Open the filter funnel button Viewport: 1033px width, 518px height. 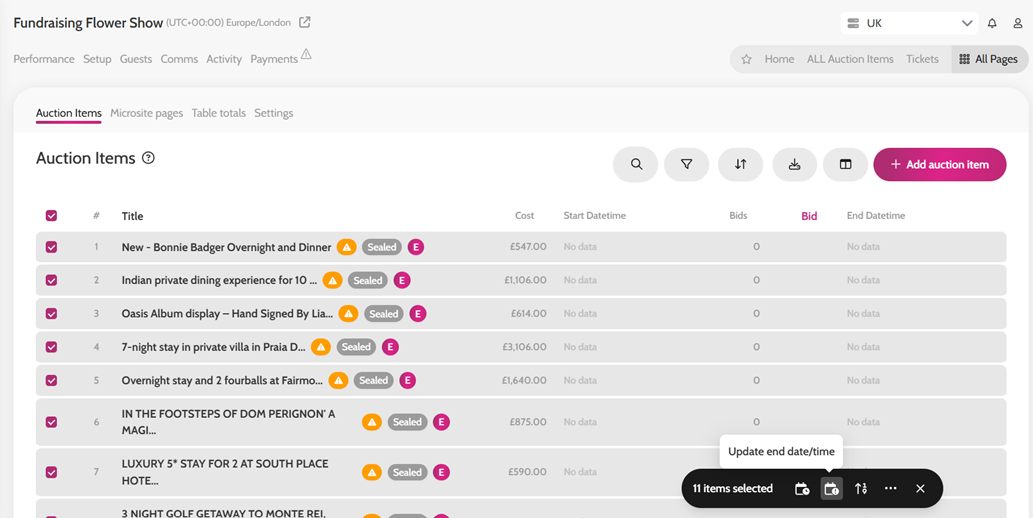(x=686, y=165)
